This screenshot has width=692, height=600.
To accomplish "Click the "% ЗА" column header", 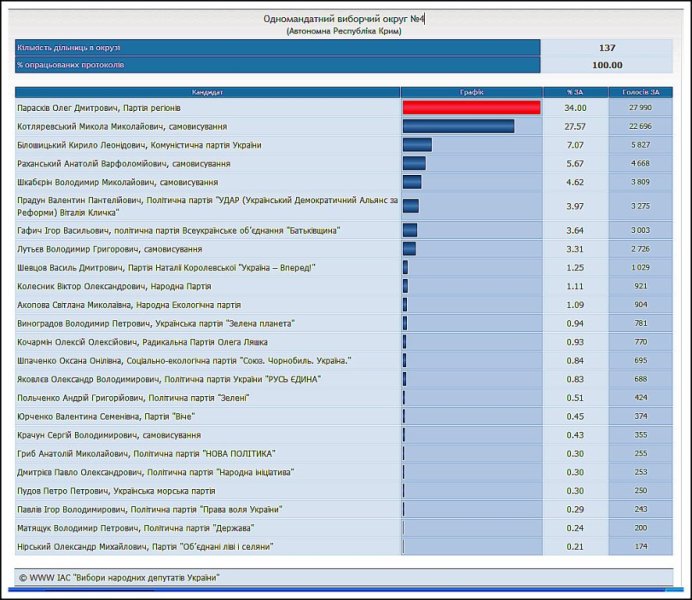I will click(x=575, y=92).
